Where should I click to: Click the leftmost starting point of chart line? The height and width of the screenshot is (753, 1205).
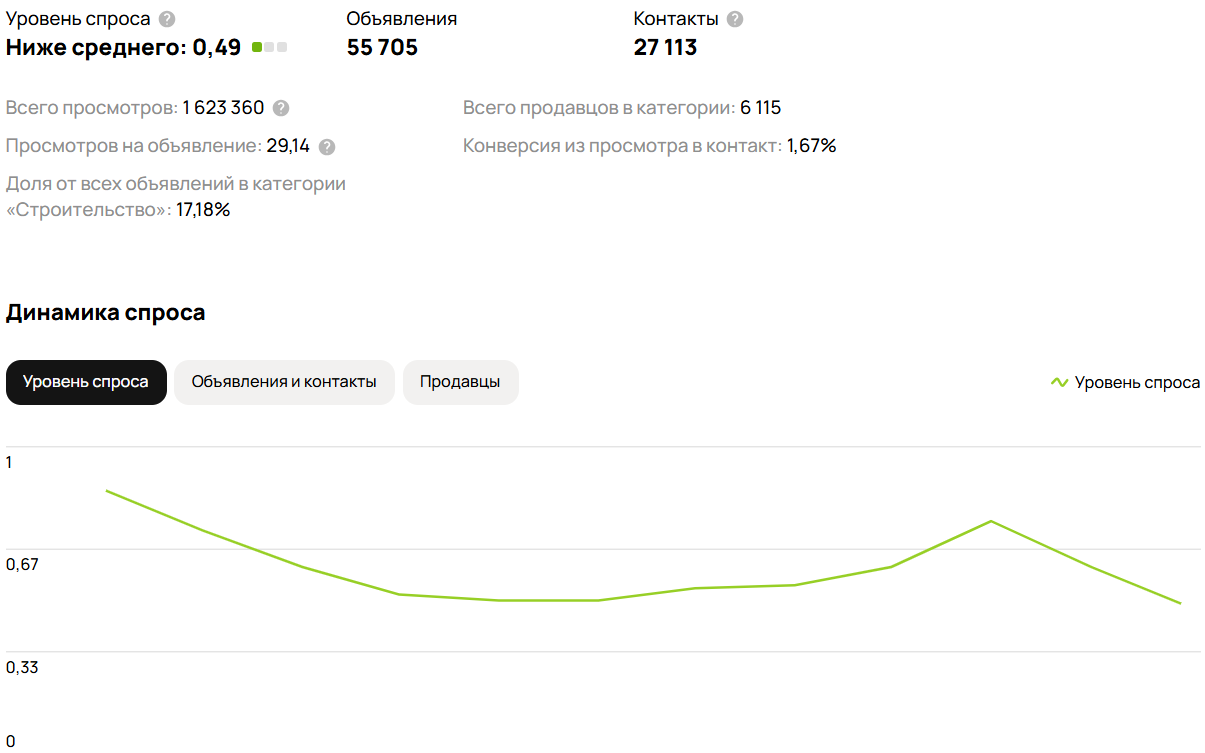pyautogui.click(x=106, y=491)
